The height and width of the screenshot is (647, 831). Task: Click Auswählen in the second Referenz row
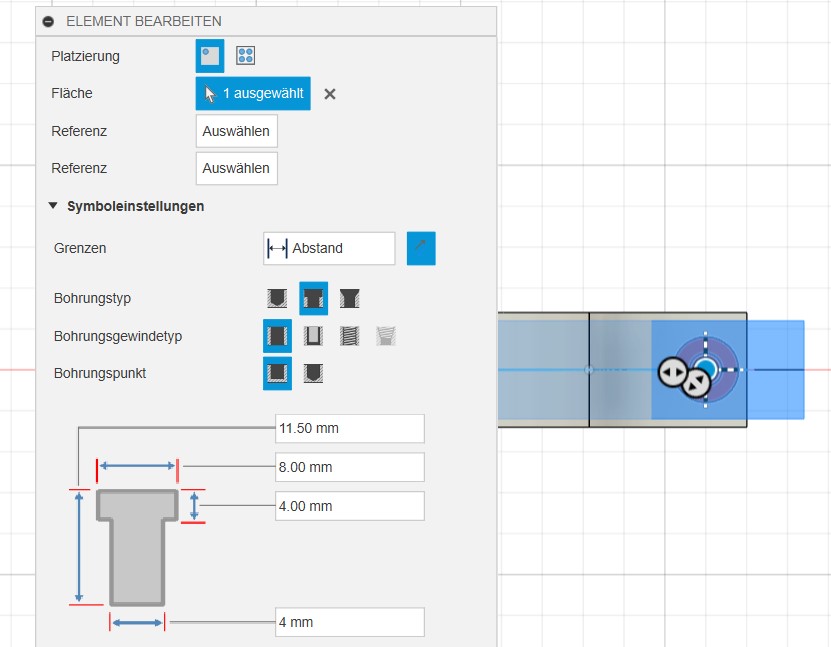pyautogui.click(x=236, y=168)
